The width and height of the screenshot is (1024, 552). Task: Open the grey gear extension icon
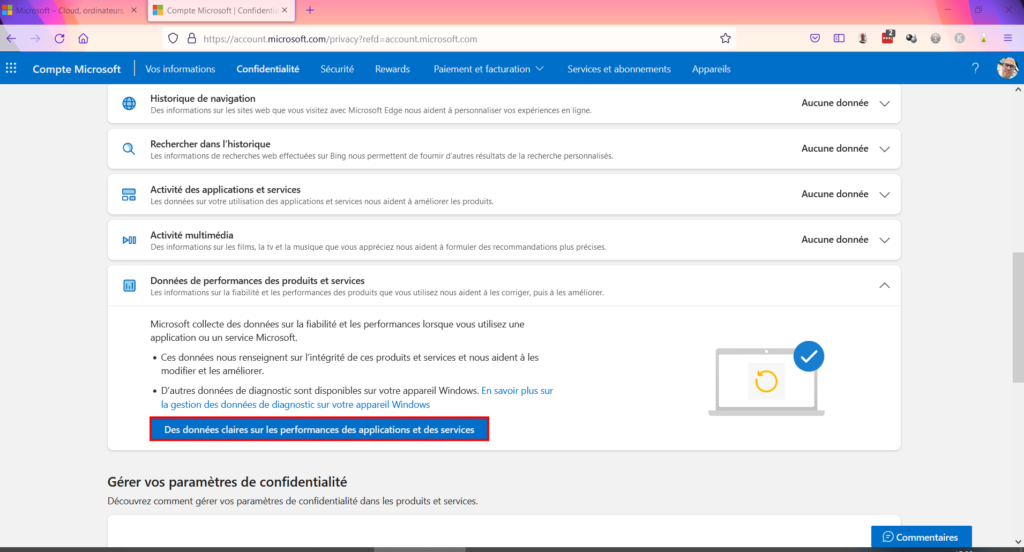[x=935, y=39]
